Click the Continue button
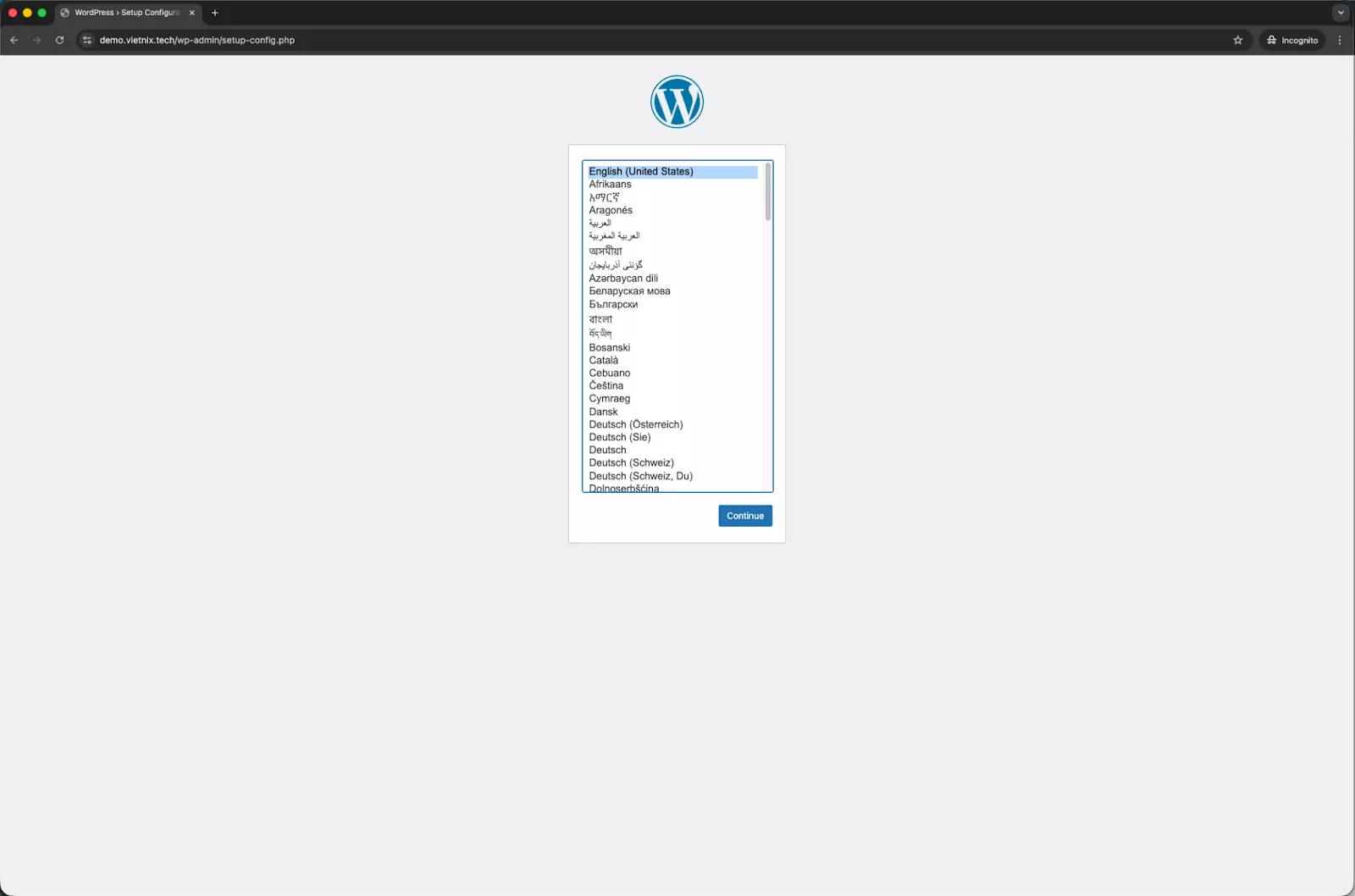Image resolution: width=1355 pixels, height=896 pixels. click(x=744, y=515)
